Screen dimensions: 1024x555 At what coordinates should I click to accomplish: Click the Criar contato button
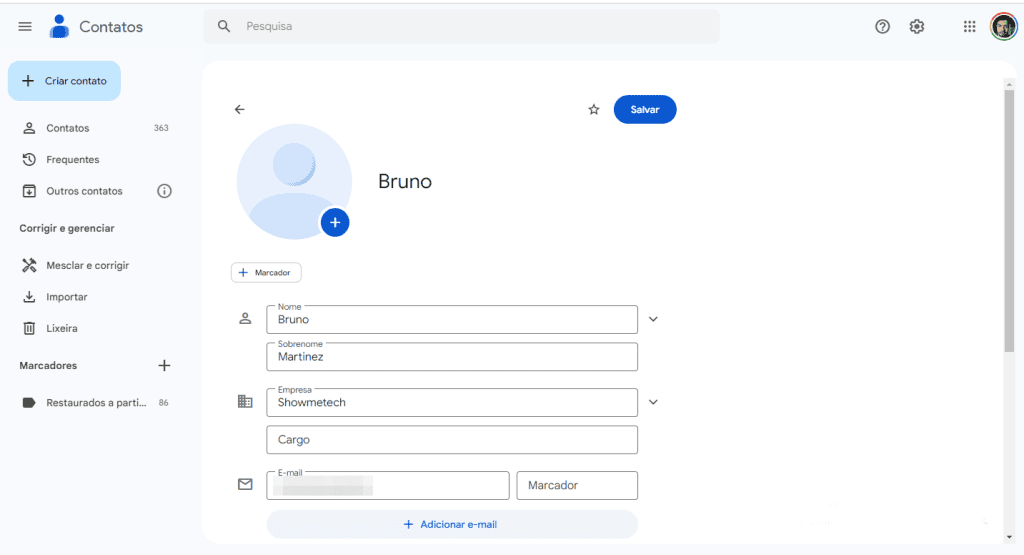click(x=64, y=81)
